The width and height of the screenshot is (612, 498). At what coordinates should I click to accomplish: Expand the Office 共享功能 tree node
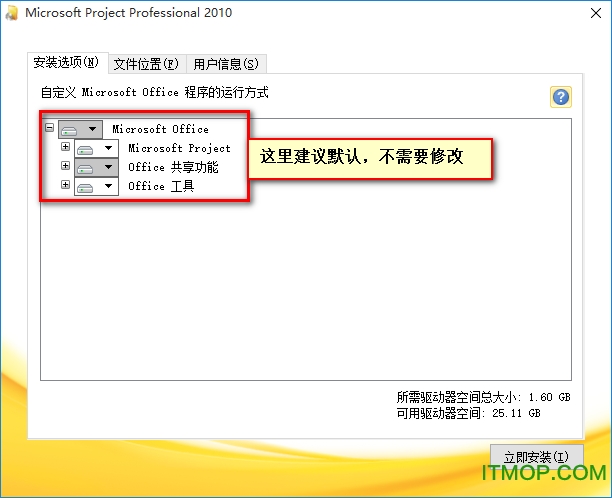pos(65,166)
